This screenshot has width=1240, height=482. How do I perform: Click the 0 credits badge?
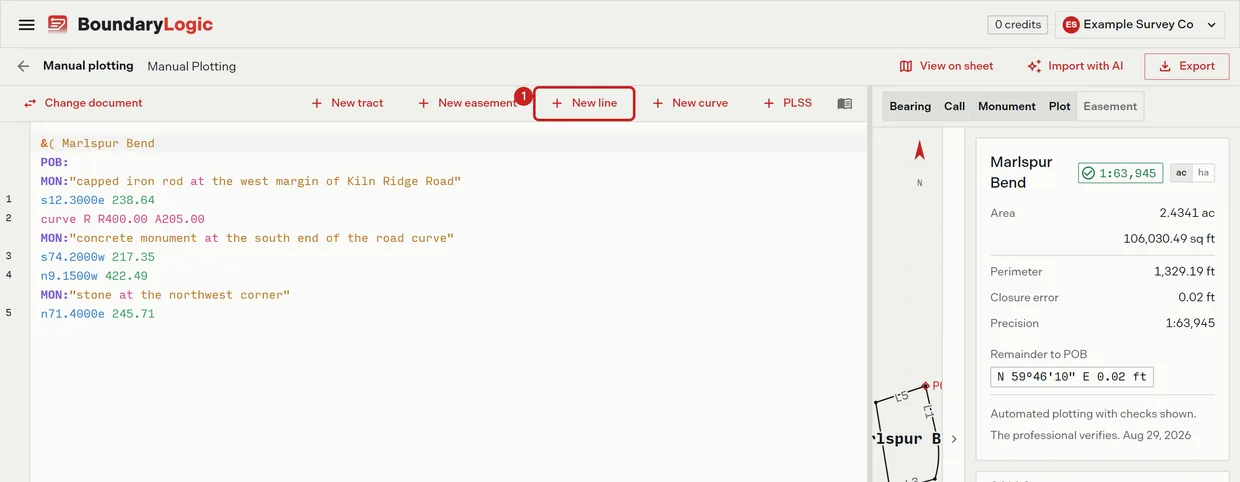1018,25
